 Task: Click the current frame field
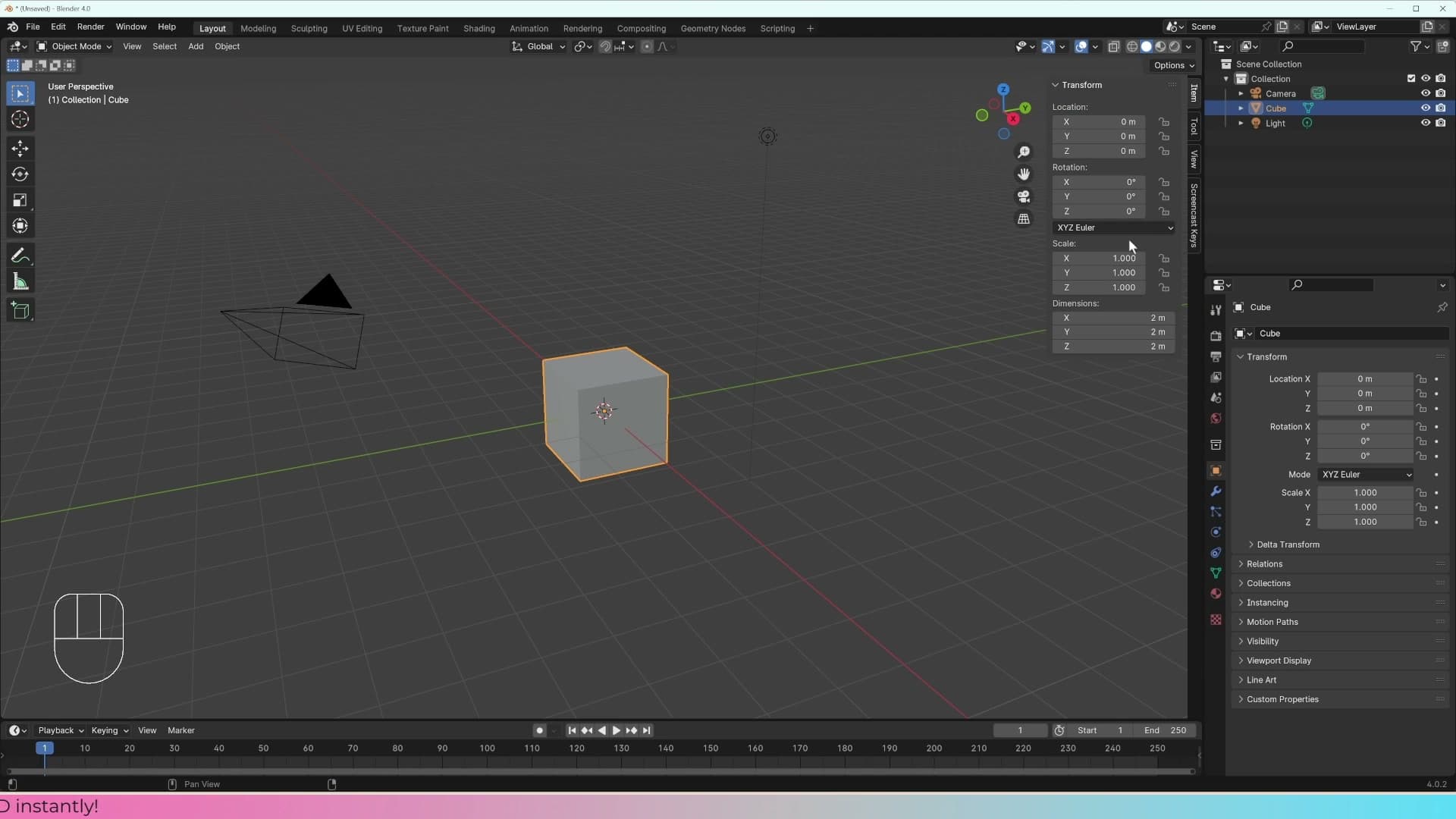coord(1020,731)
